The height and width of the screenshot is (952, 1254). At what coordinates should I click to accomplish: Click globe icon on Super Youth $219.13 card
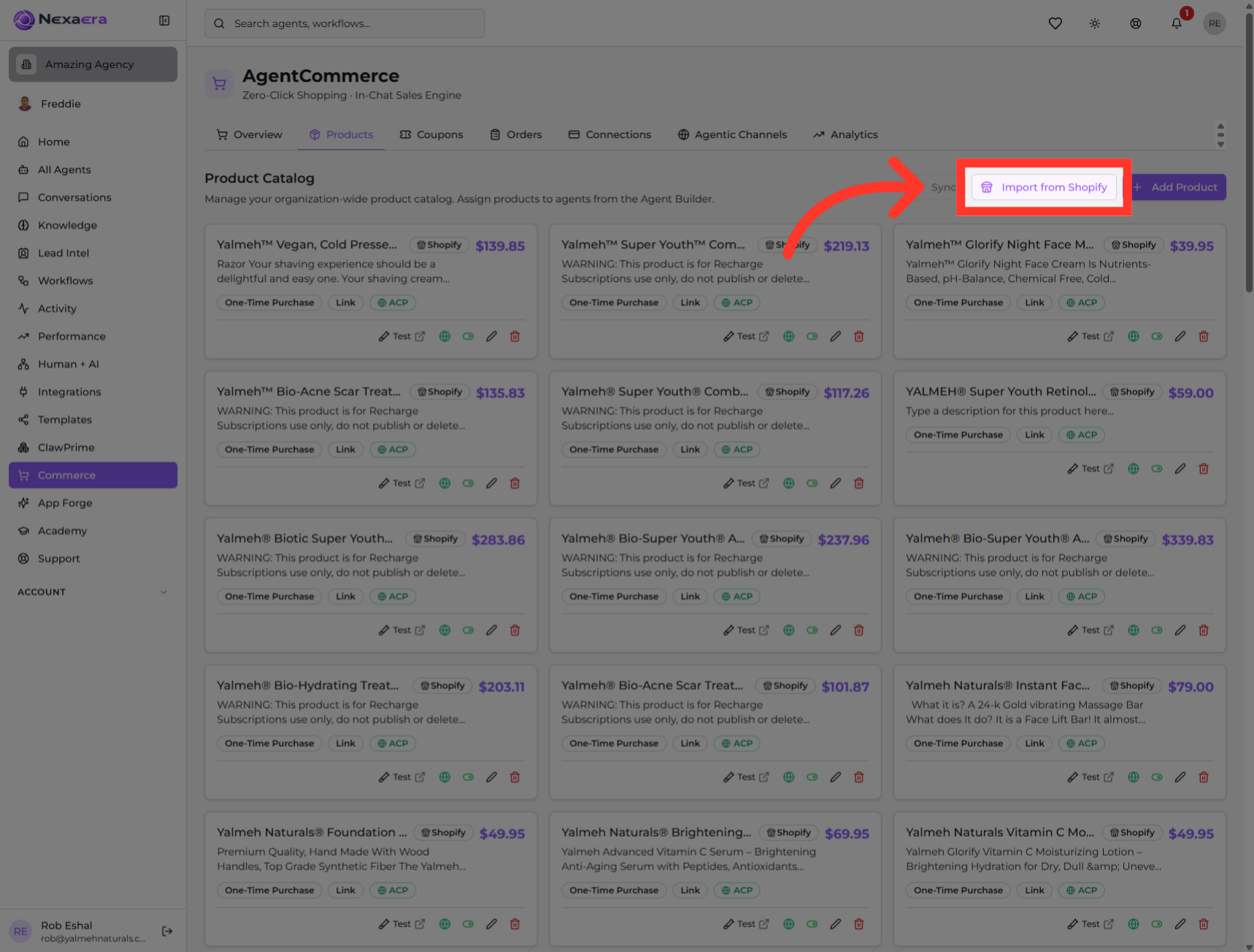[789, 337]
